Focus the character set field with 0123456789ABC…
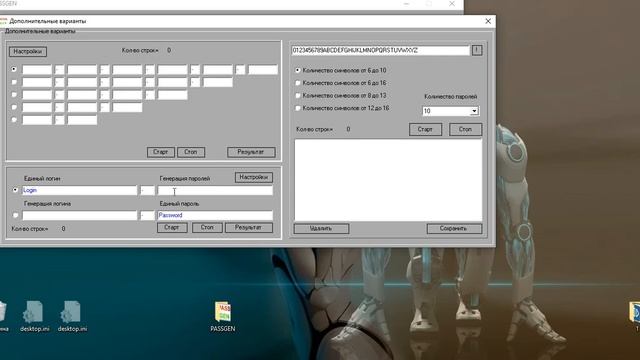This screenshot has height=360, width=640. 380,50
